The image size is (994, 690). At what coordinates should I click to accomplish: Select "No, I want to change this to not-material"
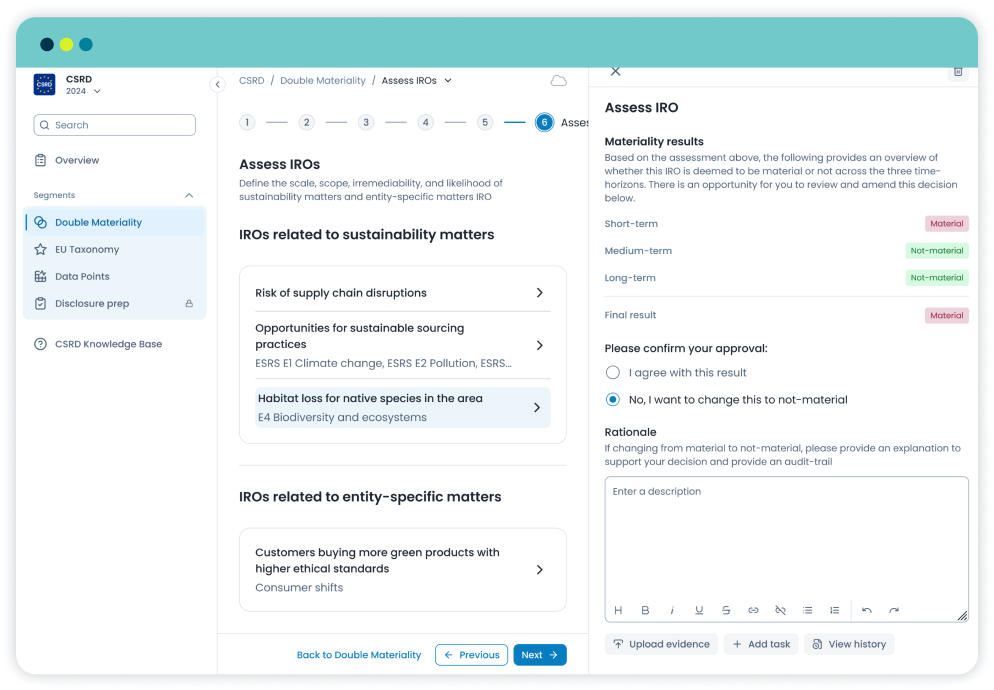[x=612, y=400]
